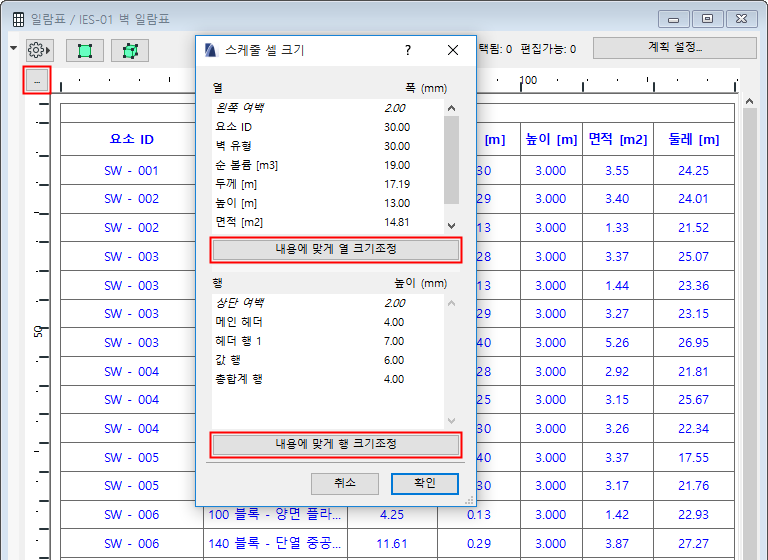The height and width of the screenshot is (560, 768).
Task: Select 헤더 행 1 row
Action: pos(328,341)
